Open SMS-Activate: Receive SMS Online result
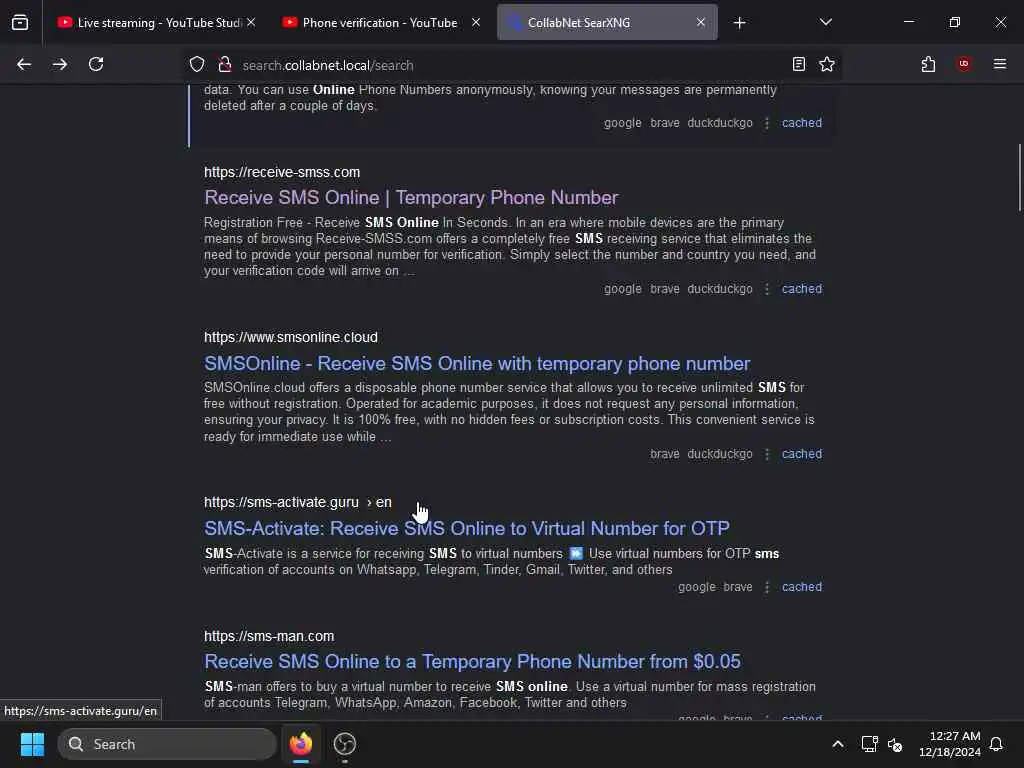The height and width of the screenshot is (768, 1024). [466, 528]
